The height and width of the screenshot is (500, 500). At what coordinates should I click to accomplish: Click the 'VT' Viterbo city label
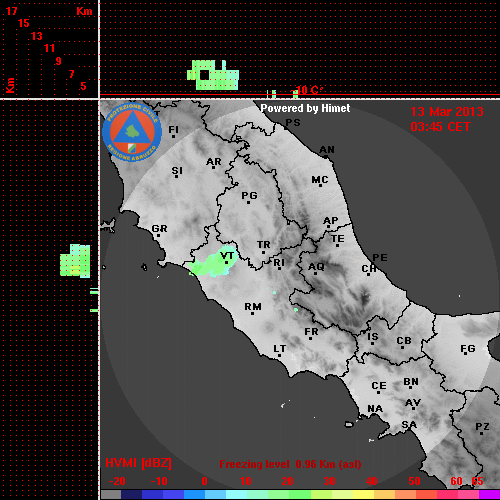(x=227, y=256)
